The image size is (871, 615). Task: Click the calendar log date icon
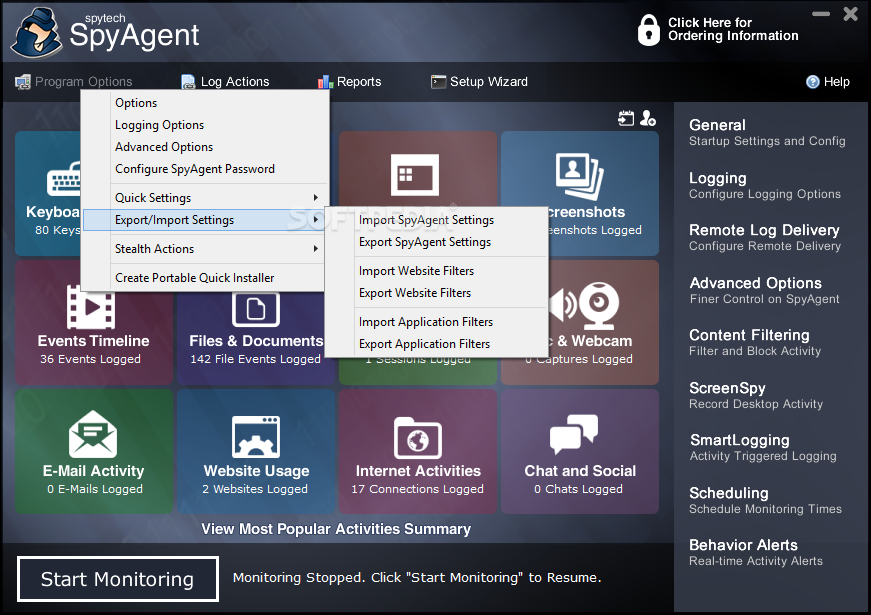[626, 118]
